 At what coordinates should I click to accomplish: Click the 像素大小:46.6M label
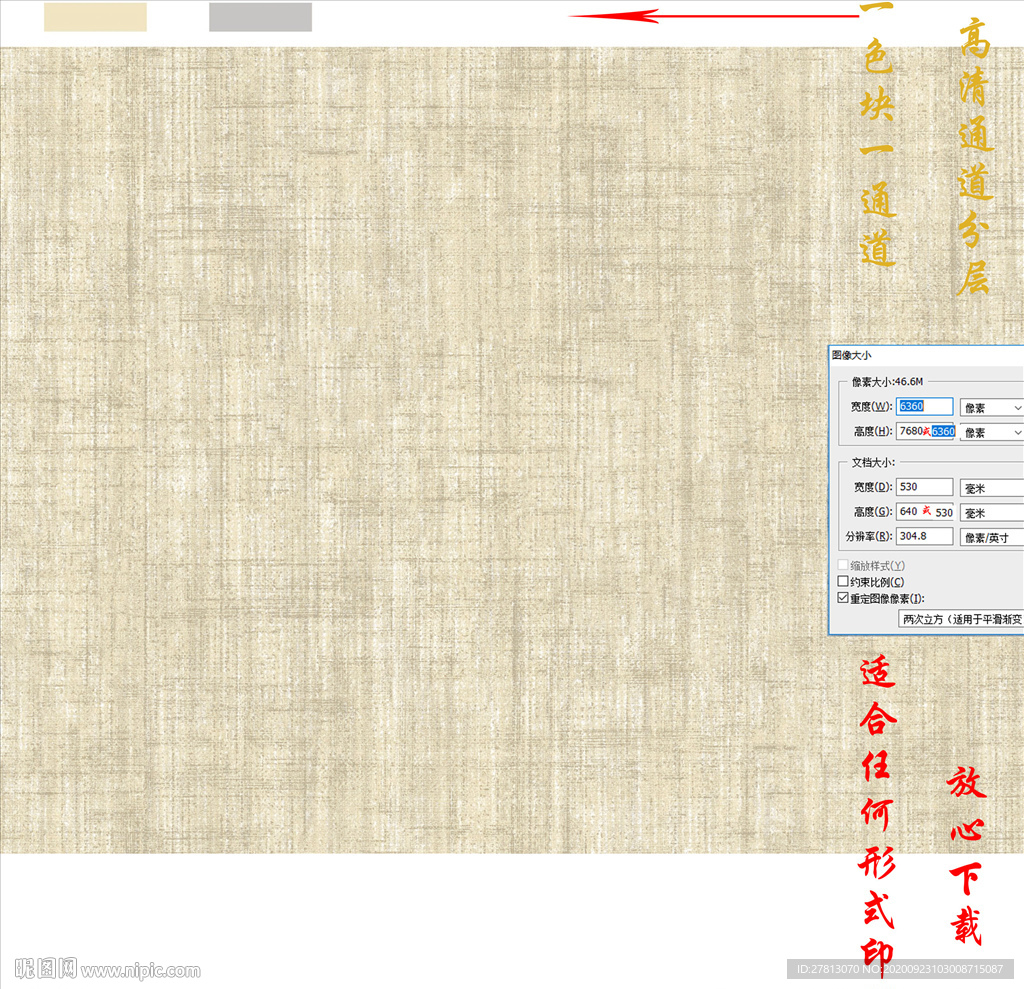click(888, 381)
